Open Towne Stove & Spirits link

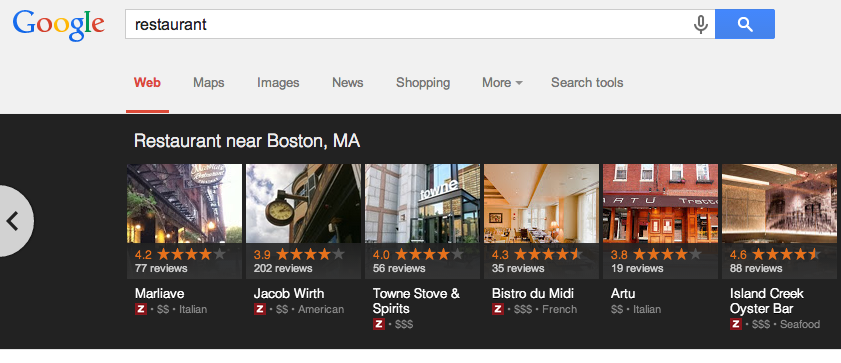(x=416, y=301)
